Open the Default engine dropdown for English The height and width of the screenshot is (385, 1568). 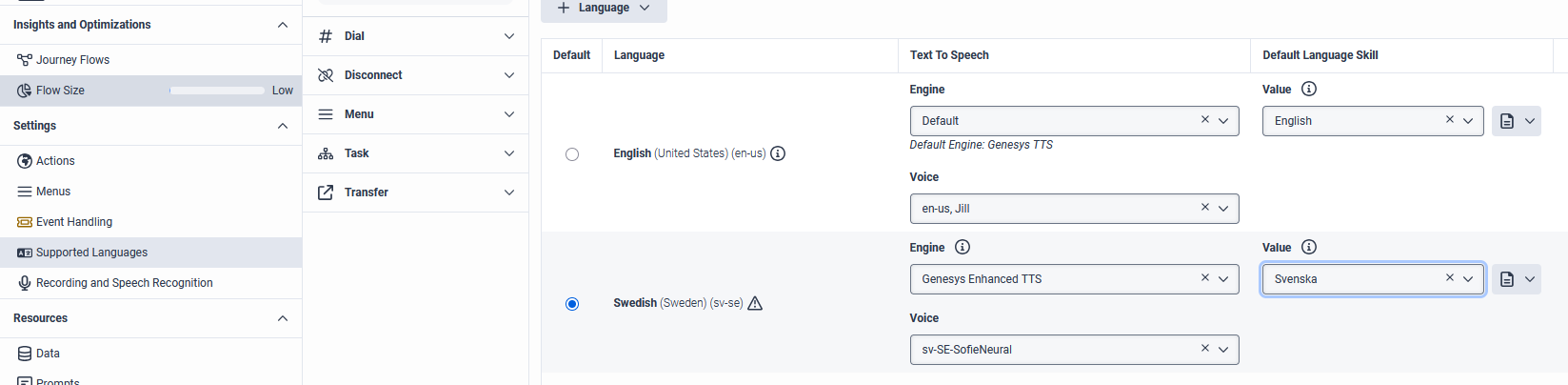tap(1223, 121)
